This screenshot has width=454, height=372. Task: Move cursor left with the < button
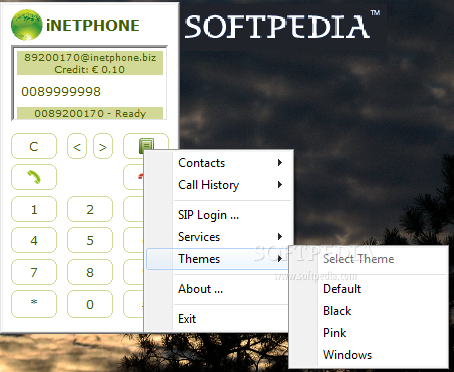77,146
